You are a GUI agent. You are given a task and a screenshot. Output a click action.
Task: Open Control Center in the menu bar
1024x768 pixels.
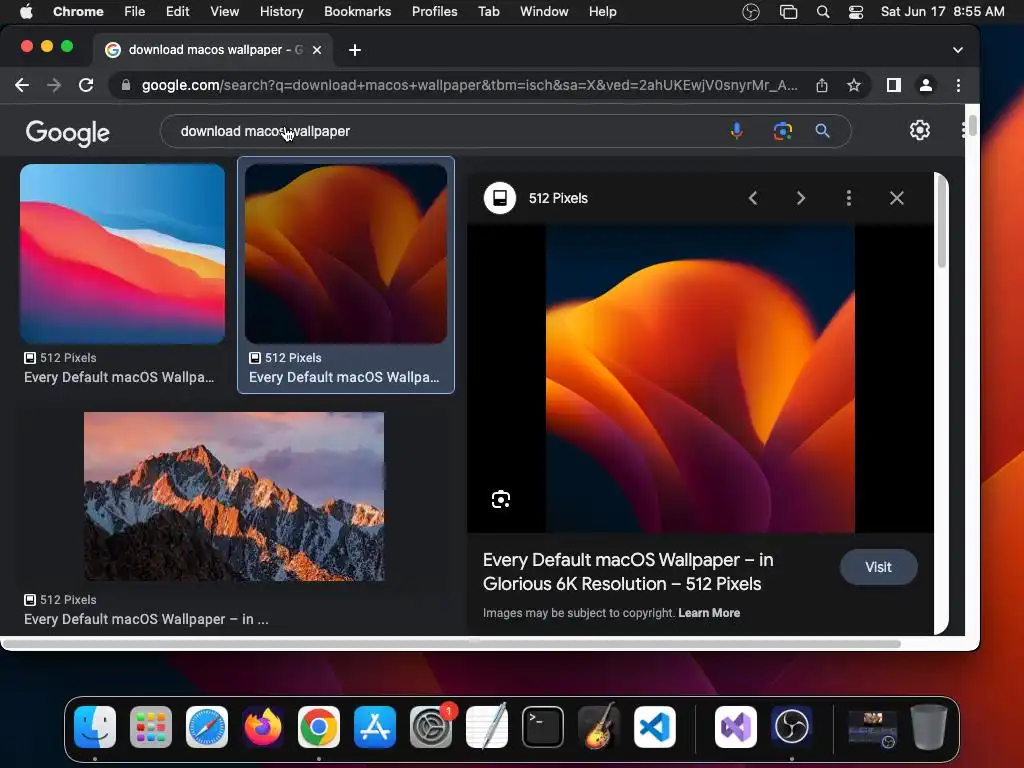[x=856, y=12]
